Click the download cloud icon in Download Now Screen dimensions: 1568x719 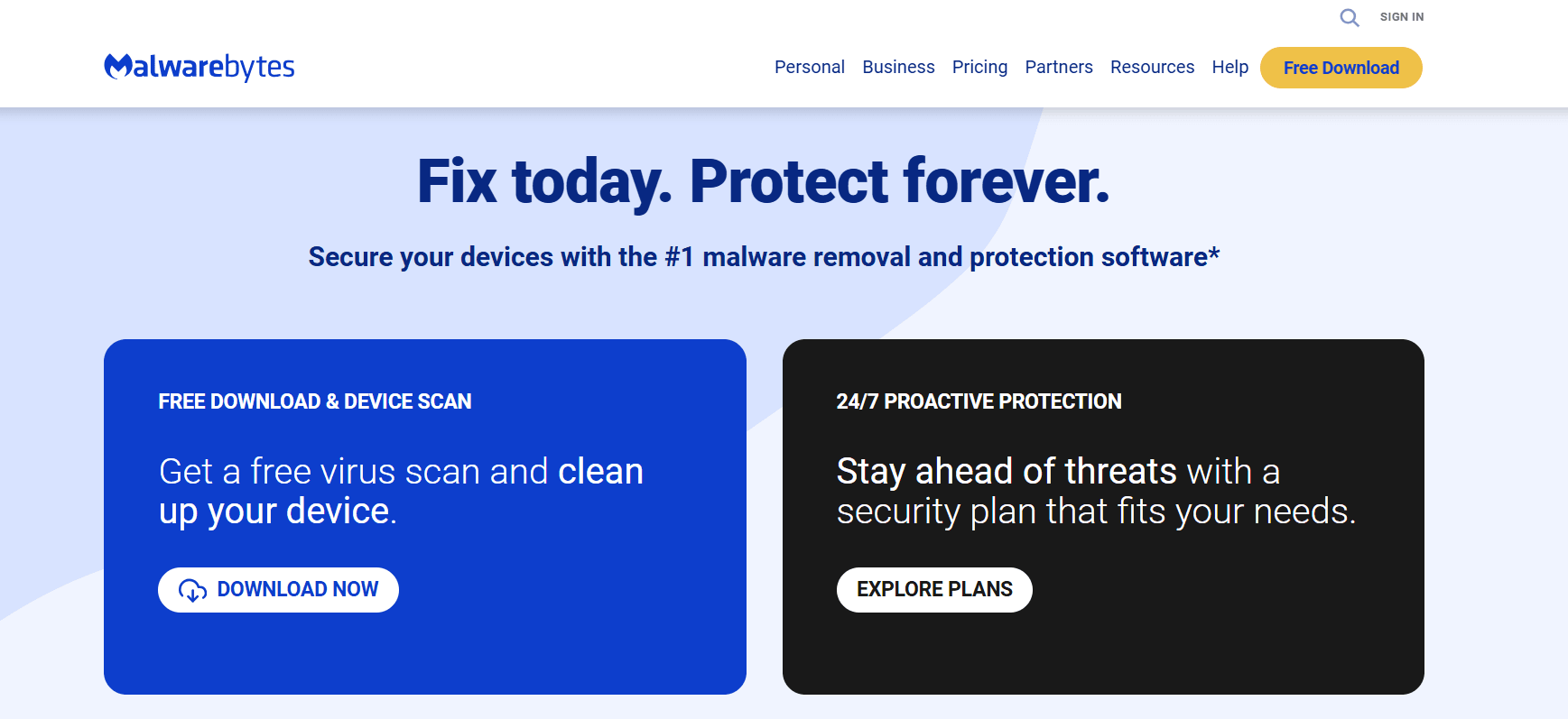[192, 590]
